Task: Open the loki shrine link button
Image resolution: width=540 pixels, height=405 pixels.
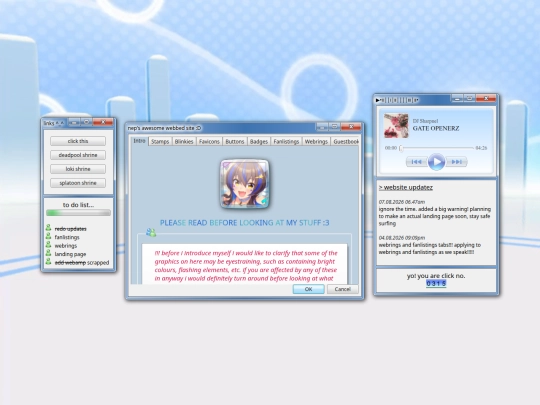Action: click(x=78, y=169)
